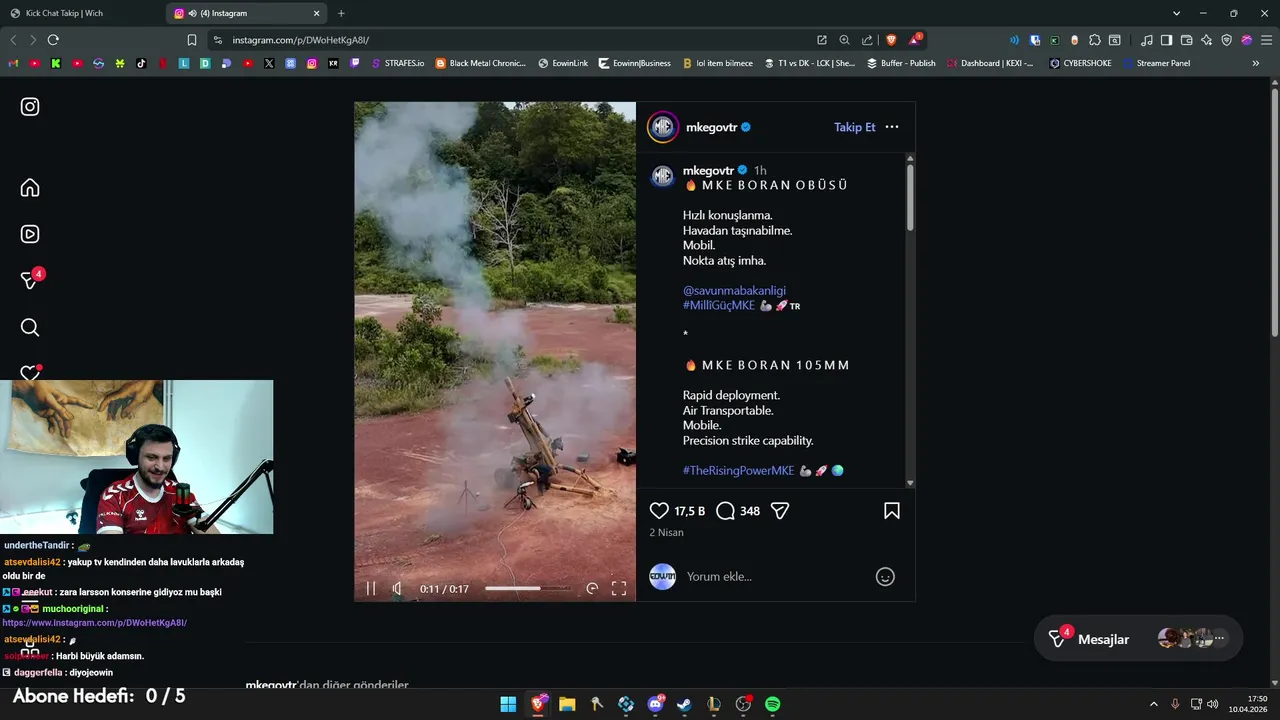1280x720 pixels.
Task: Toggle the browser sidebar panel
Action: 1166,40
